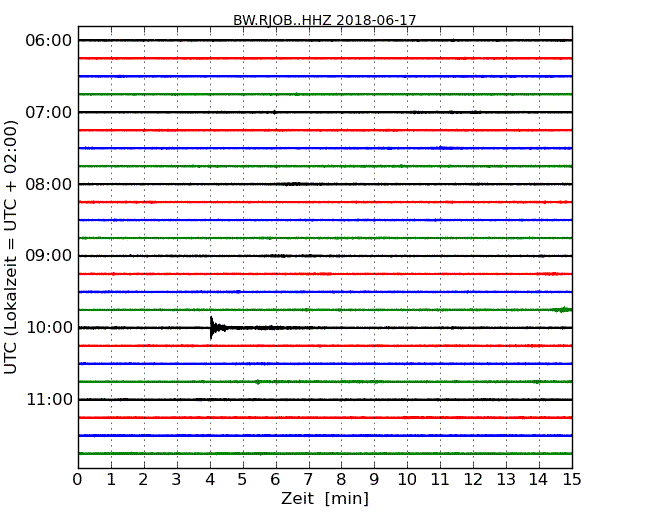
Task: Click x-axis tick label 5
Action: [x=243, y=480]
